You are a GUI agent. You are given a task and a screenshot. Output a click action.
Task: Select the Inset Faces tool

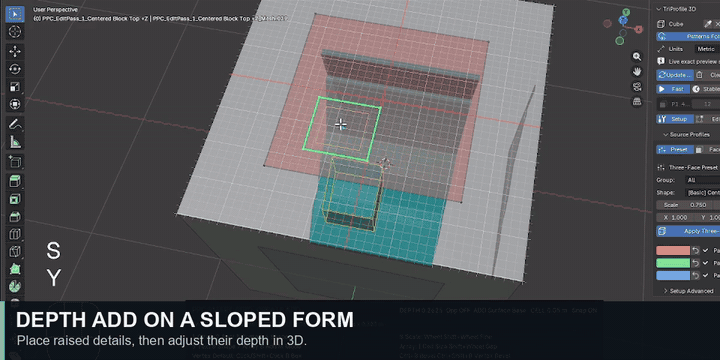pyautogui.click(x=15, y=199)
